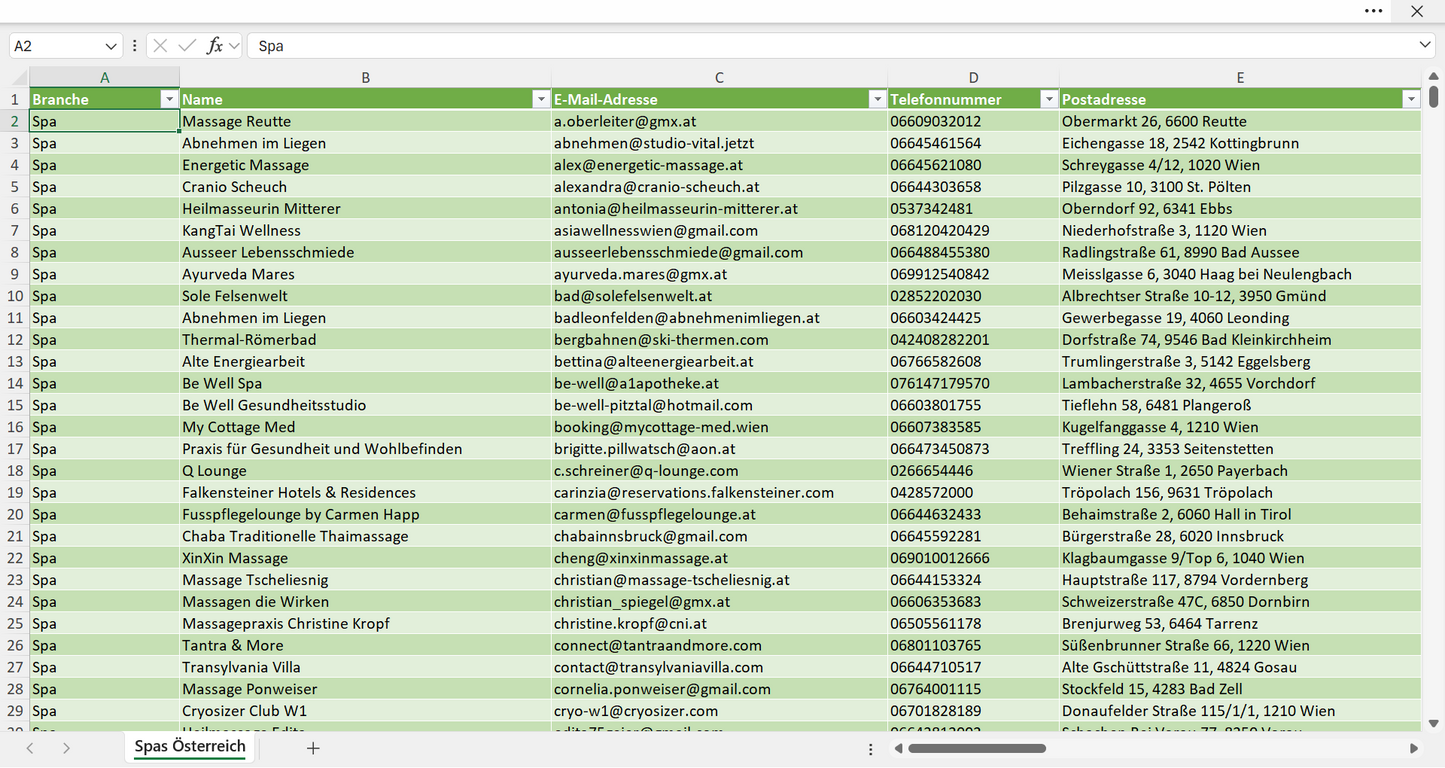1445x768 pixels.
Task: Click the Q Lounge name cell
Action: coord(366,471)
